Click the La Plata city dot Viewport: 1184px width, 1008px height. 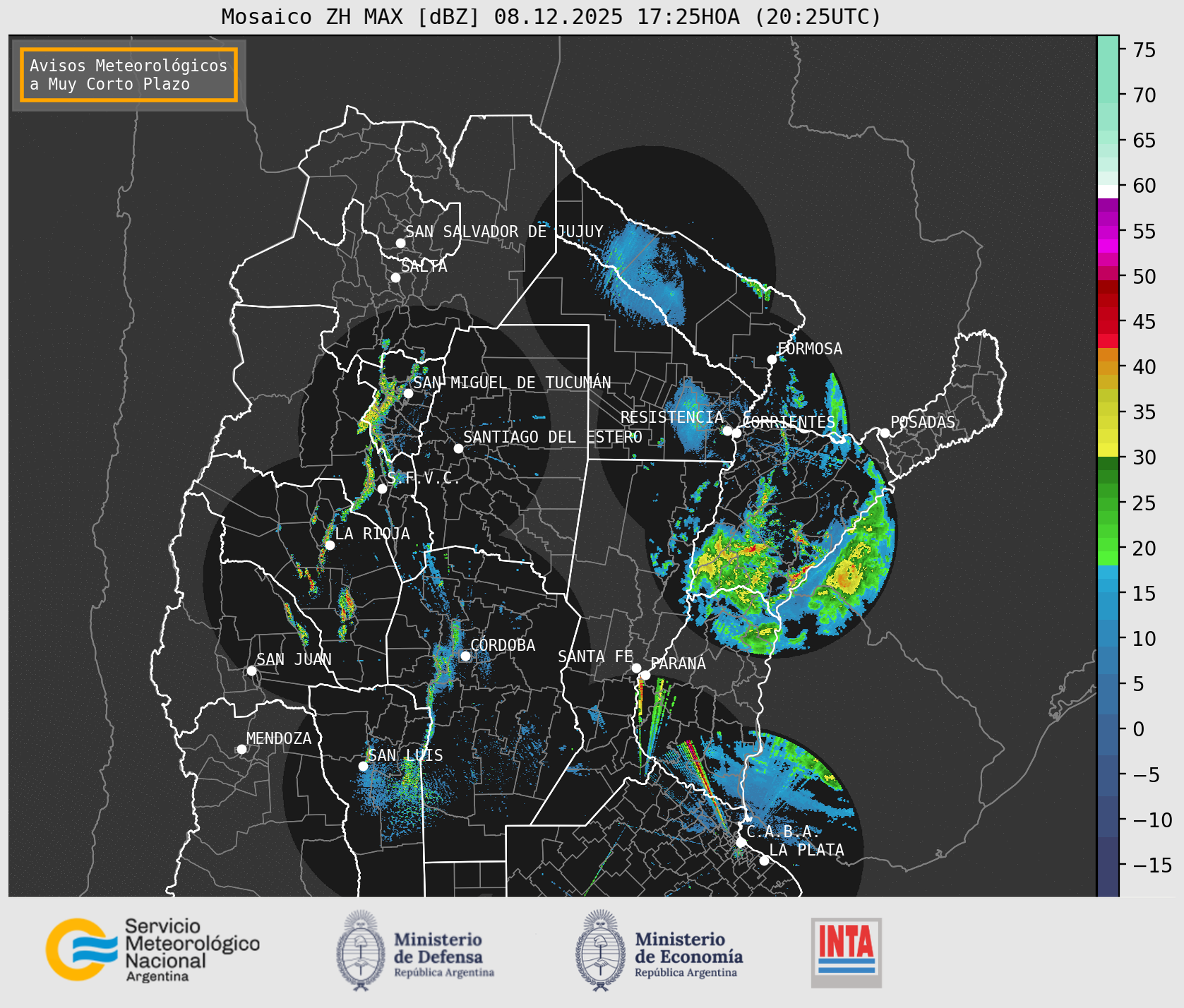coord(764,860)
